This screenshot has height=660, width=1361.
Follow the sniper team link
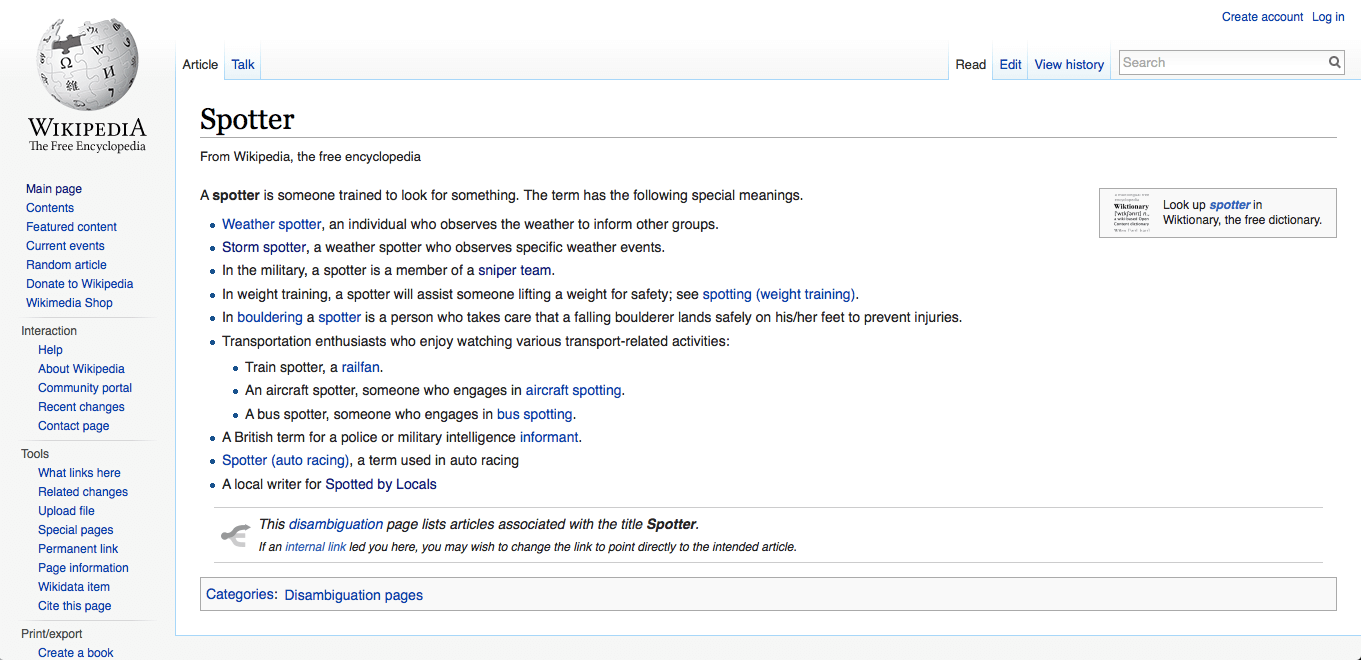click(515, 270)
